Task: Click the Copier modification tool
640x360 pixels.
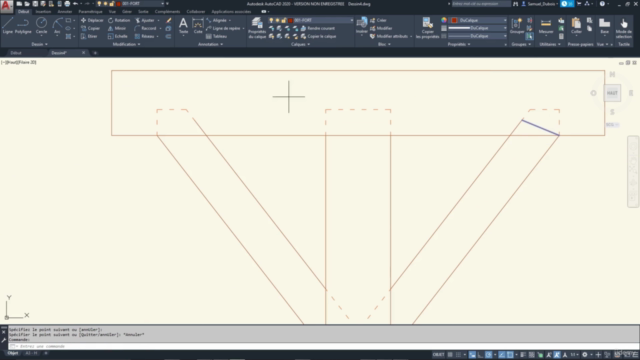Action: (91, 28)
